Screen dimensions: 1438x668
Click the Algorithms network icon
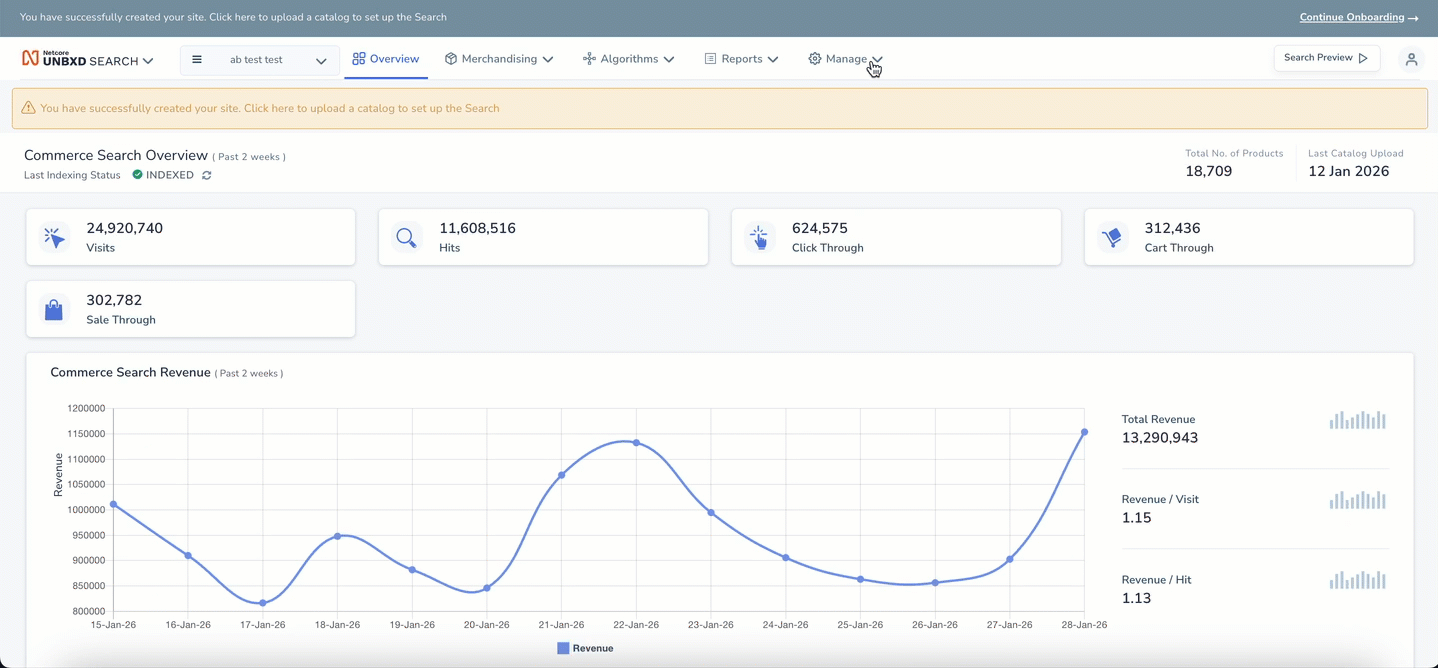point(589,59)
